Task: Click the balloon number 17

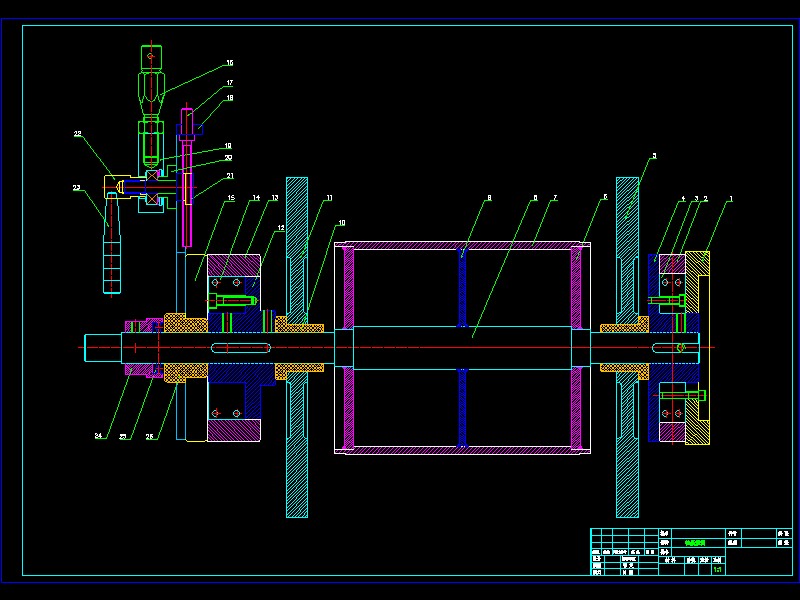Action: tap(230, 83)
